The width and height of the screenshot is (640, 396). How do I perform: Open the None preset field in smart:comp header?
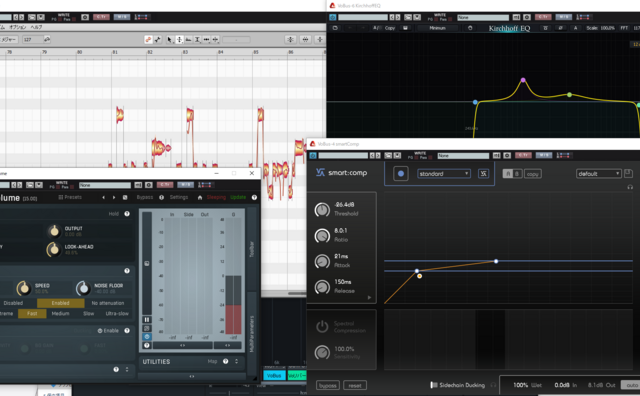click(463, 156)
